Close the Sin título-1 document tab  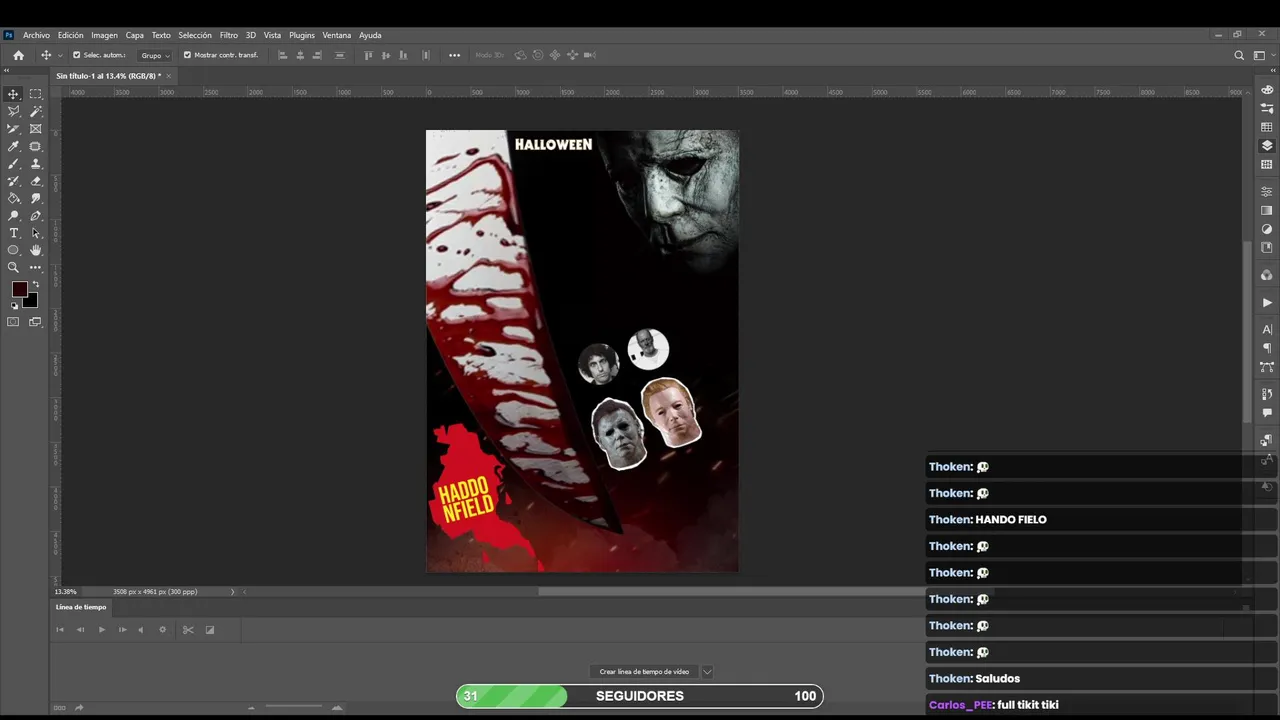coord(168,76)
